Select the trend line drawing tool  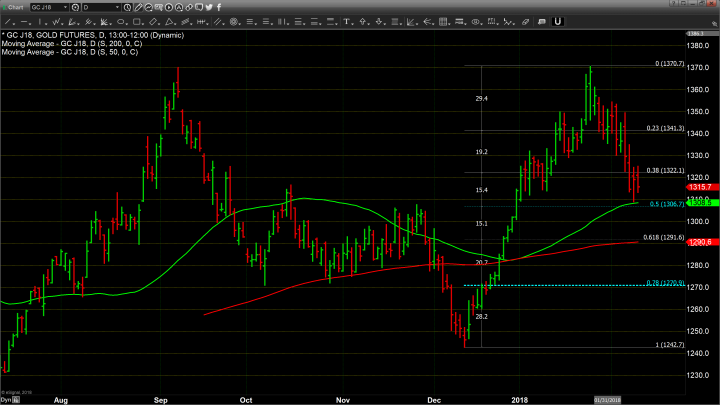pos(8,20)
